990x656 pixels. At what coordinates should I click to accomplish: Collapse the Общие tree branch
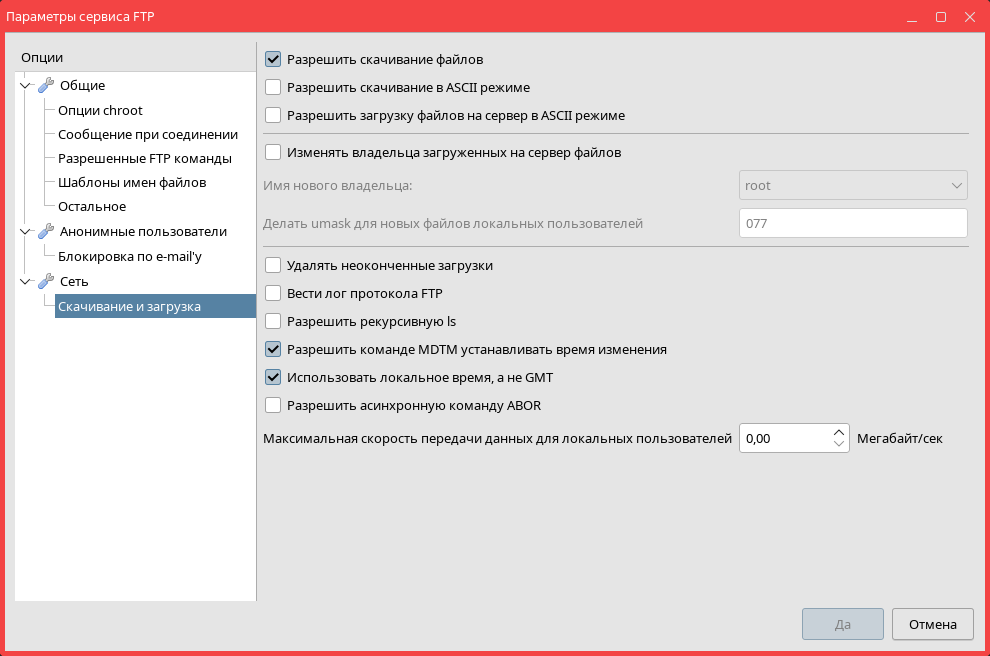[x=26, y=86]
